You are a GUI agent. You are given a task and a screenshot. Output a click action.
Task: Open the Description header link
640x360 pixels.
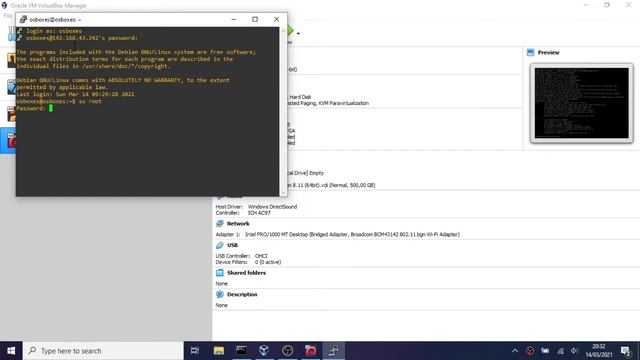(242, 294)
